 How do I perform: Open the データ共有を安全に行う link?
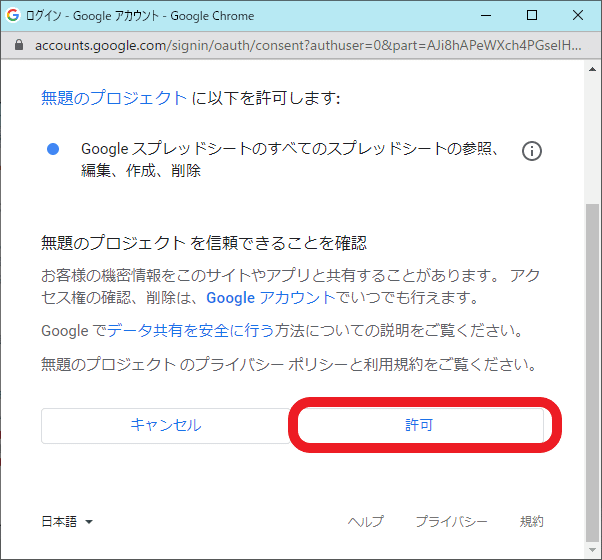(x=190, y=330)
